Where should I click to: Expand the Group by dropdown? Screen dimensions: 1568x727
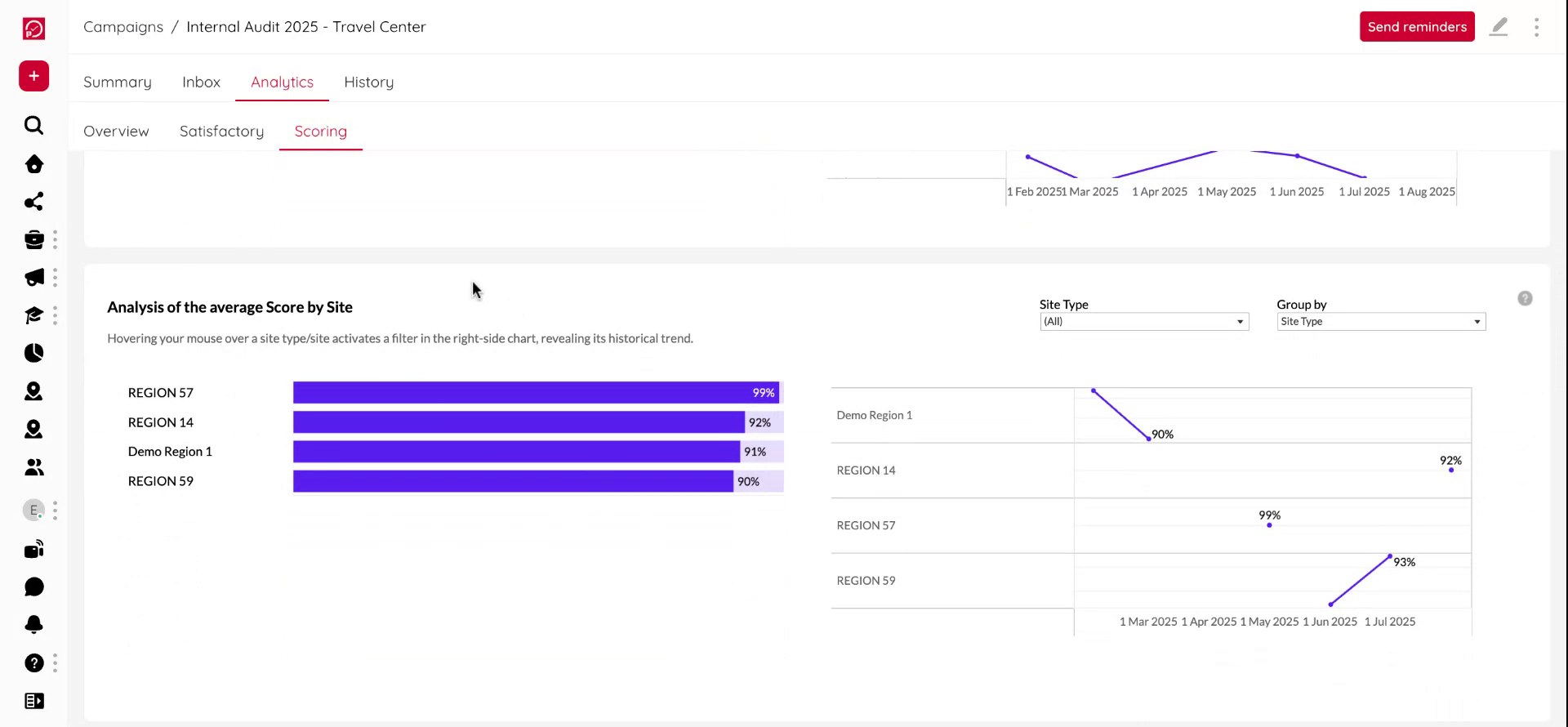pos(1380,322)
